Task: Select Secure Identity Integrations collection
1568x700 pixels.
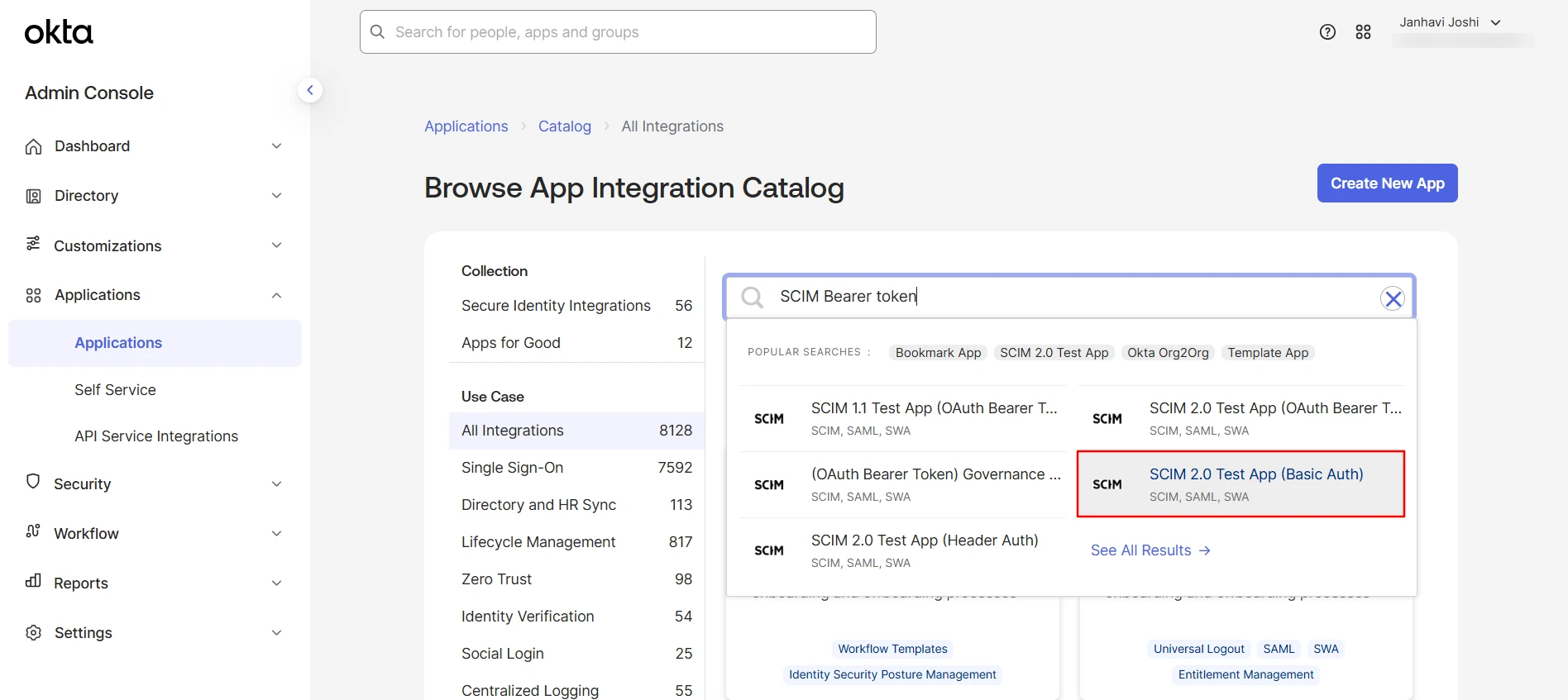Action: pos(576,306)
